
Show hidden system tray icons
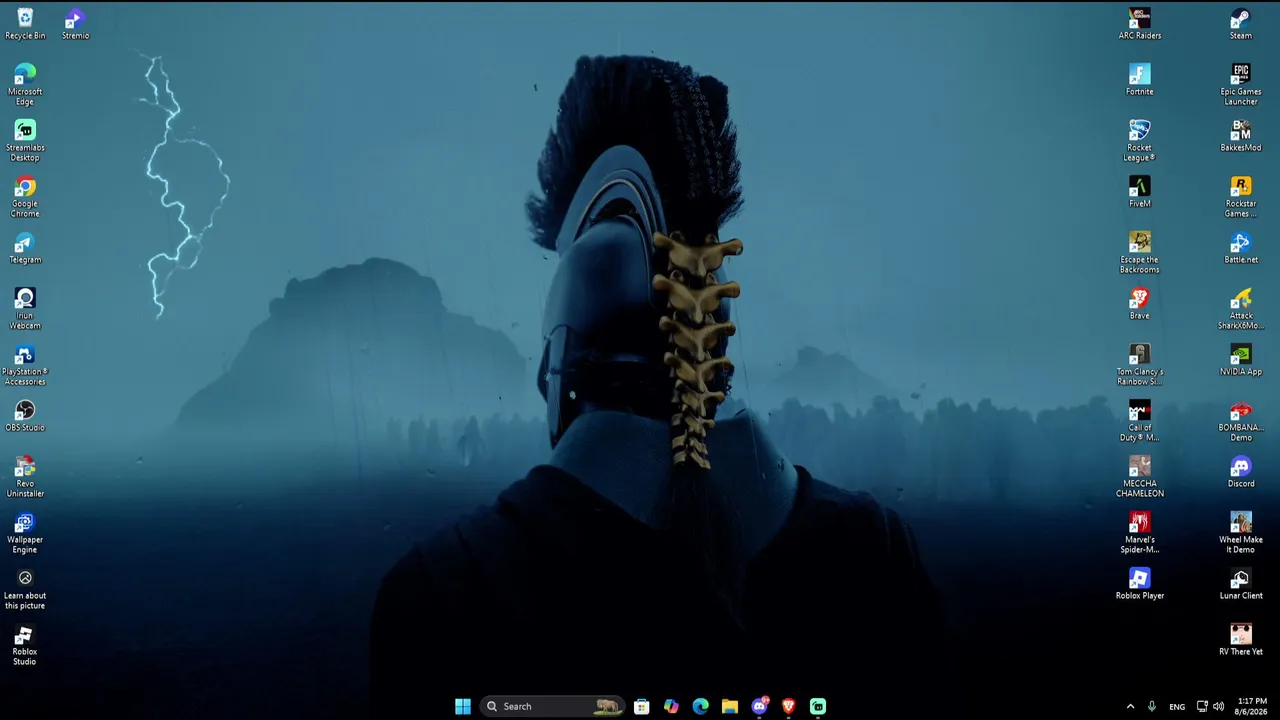[x=1130, y=706]
